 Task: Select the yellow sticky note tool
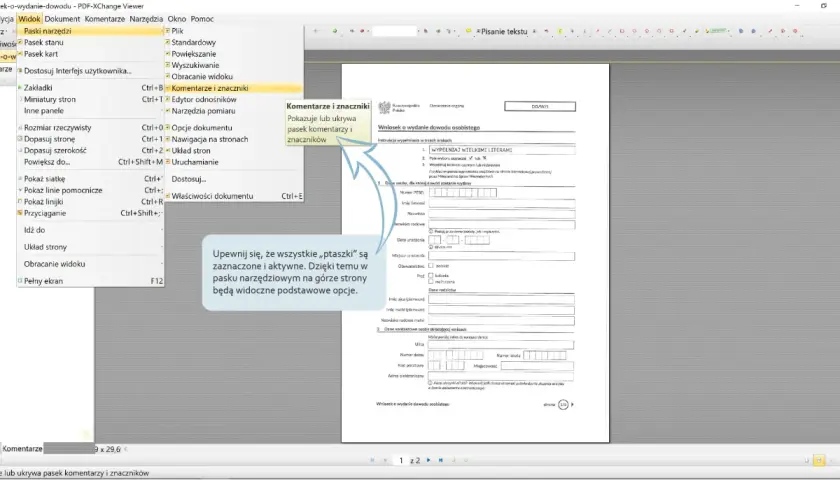coord(469,31)
